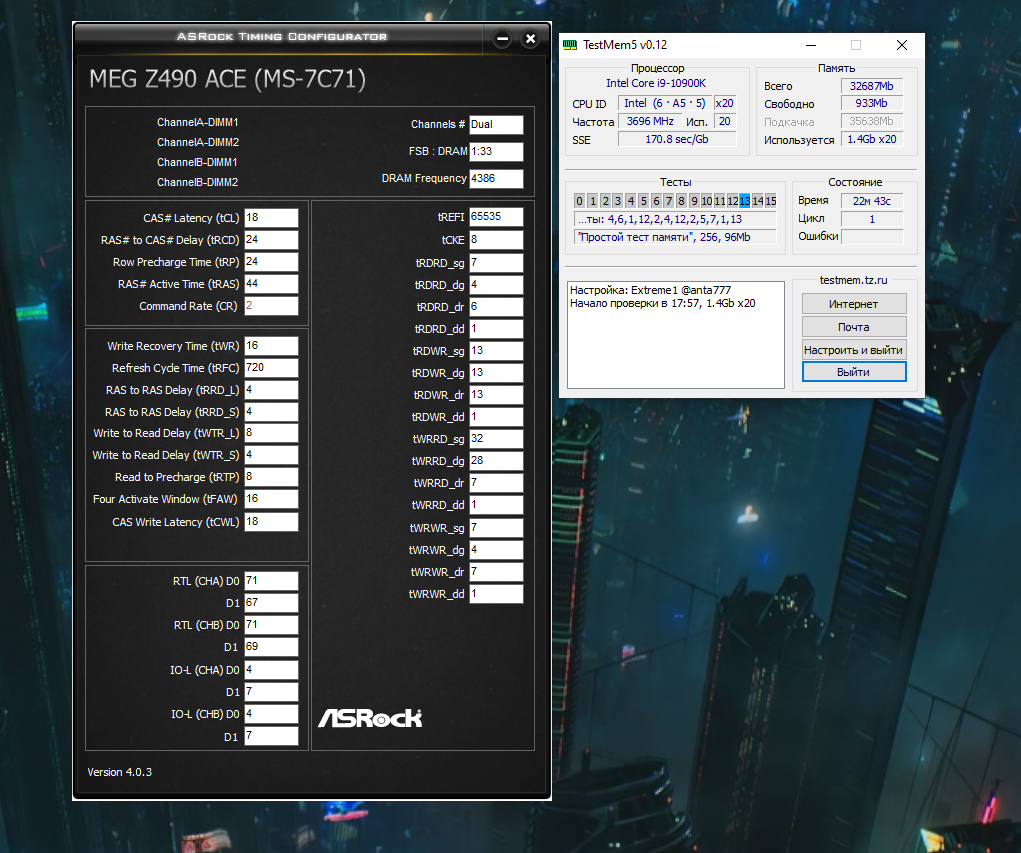Viewport: 1021px width, 853px height.
Task: Click the CAS Write Latency (tCWL) field
Action: pyautogui.click(x=272, y=522)
